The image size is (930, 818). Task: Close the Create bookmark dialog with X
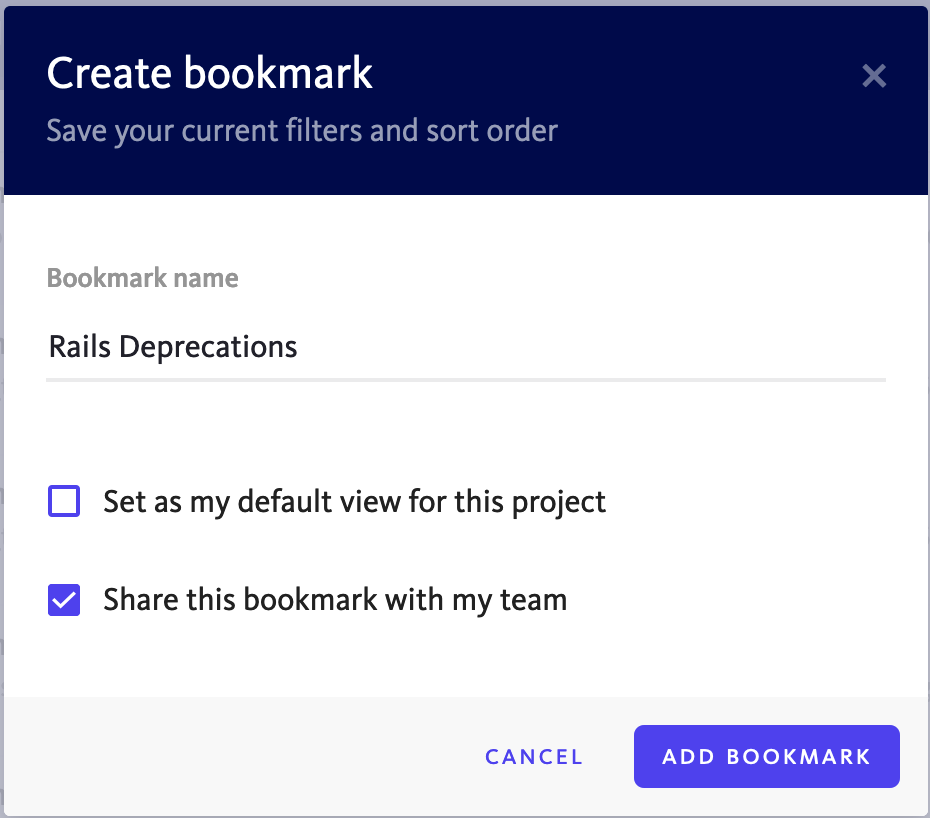pos(874,76)
